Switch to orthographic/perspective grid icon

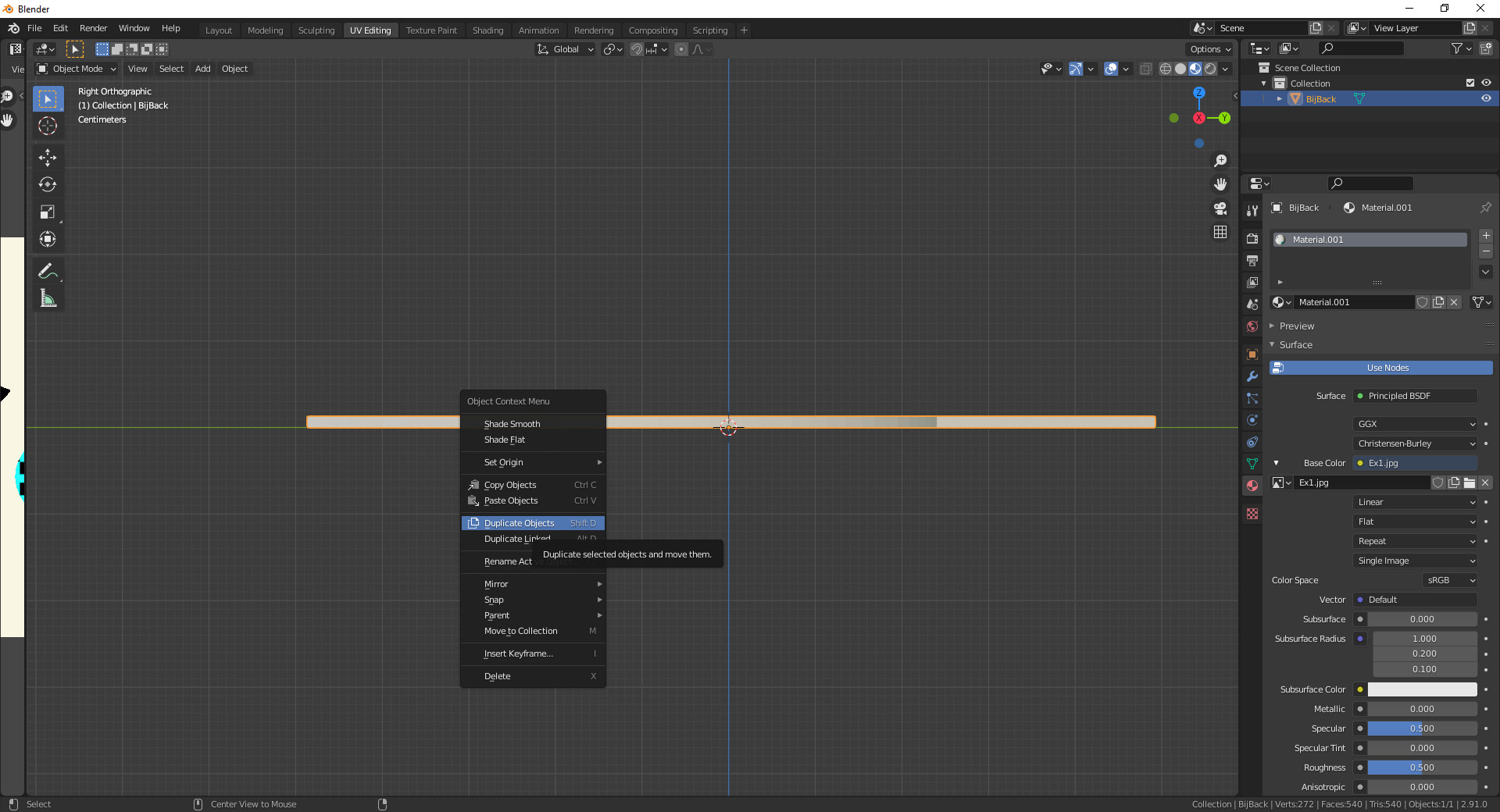(x=1220, y=233)
